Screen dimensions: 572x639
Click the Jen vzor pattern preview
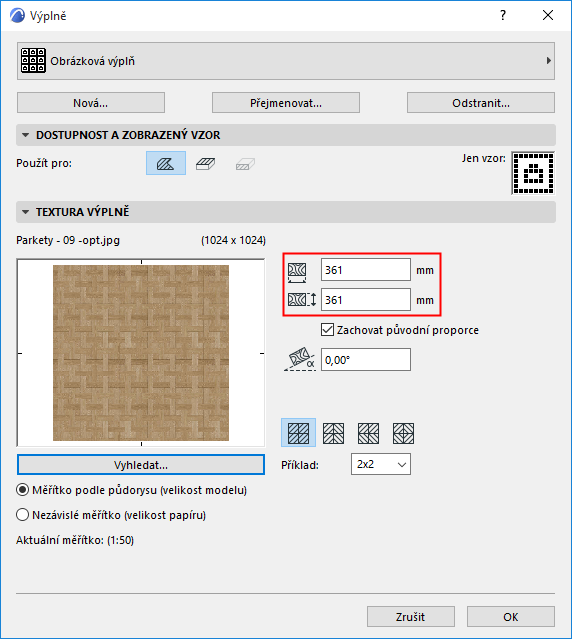tap(533, 173)
